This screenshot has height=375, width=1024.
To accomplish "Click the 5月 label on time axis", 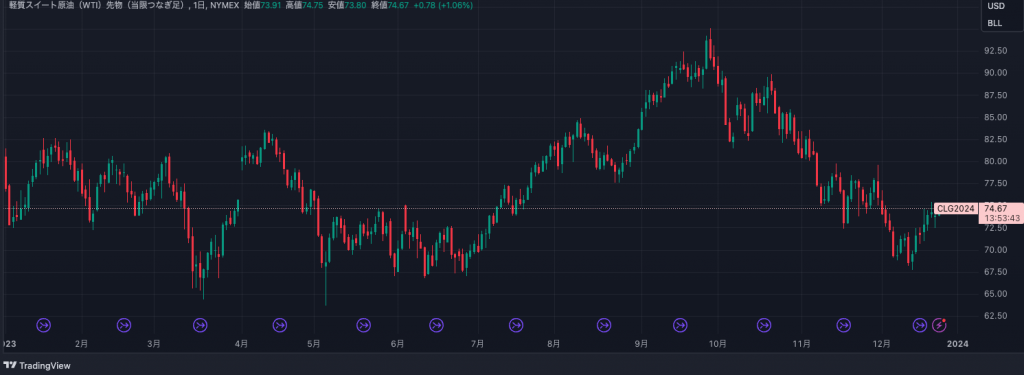I will (314, 343).
